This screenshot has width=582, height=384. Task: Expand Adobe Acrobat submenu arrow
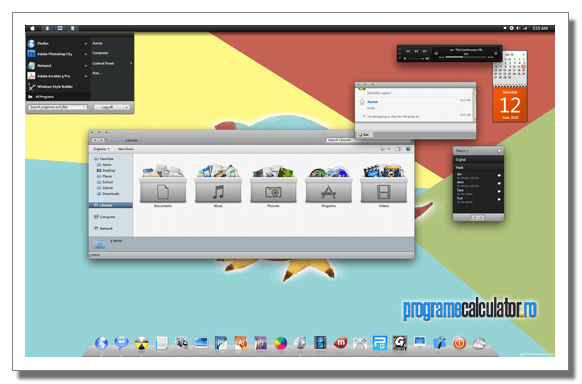[x=86, y=76]
